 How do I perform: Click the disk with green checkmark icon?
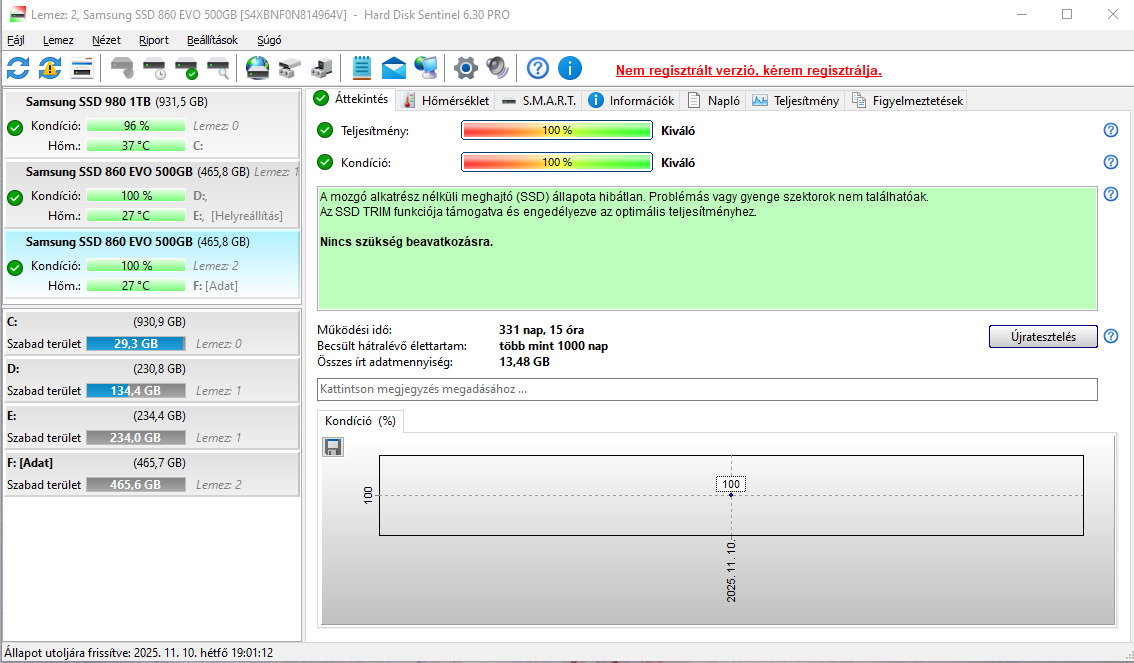click(186, 69)
